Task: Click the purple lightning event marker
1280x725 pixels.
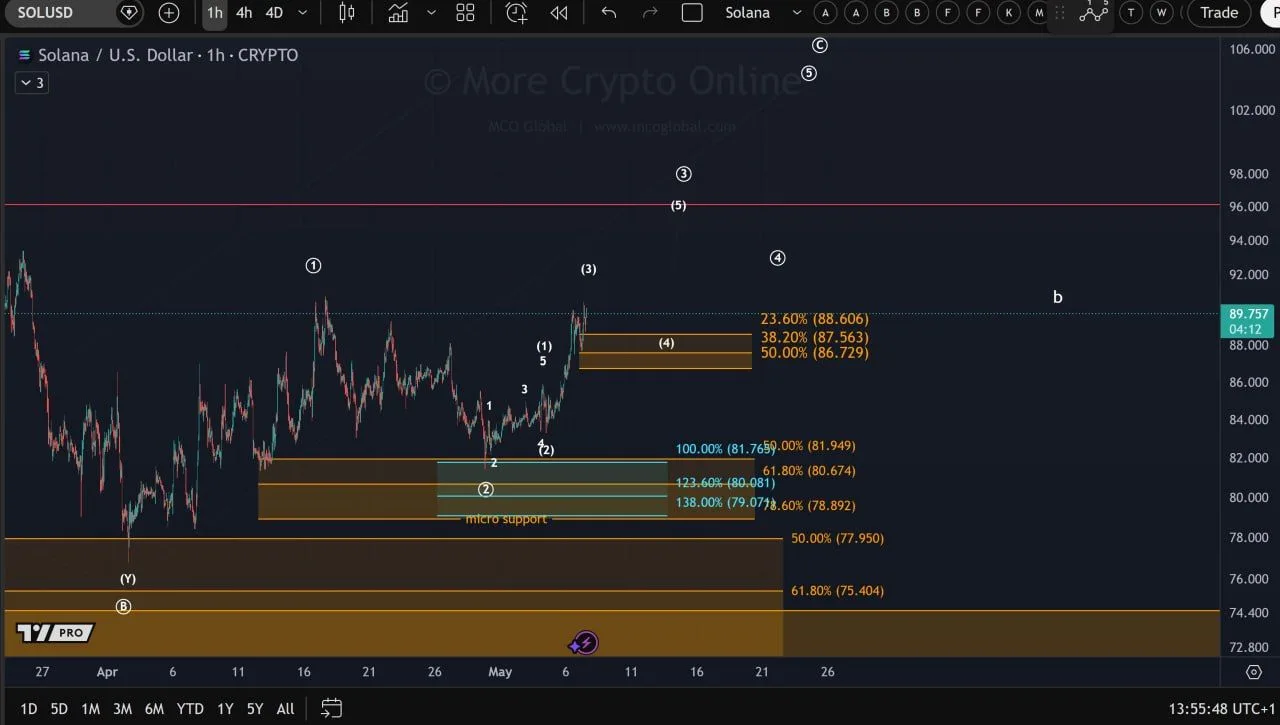Action: coord(585,643)
